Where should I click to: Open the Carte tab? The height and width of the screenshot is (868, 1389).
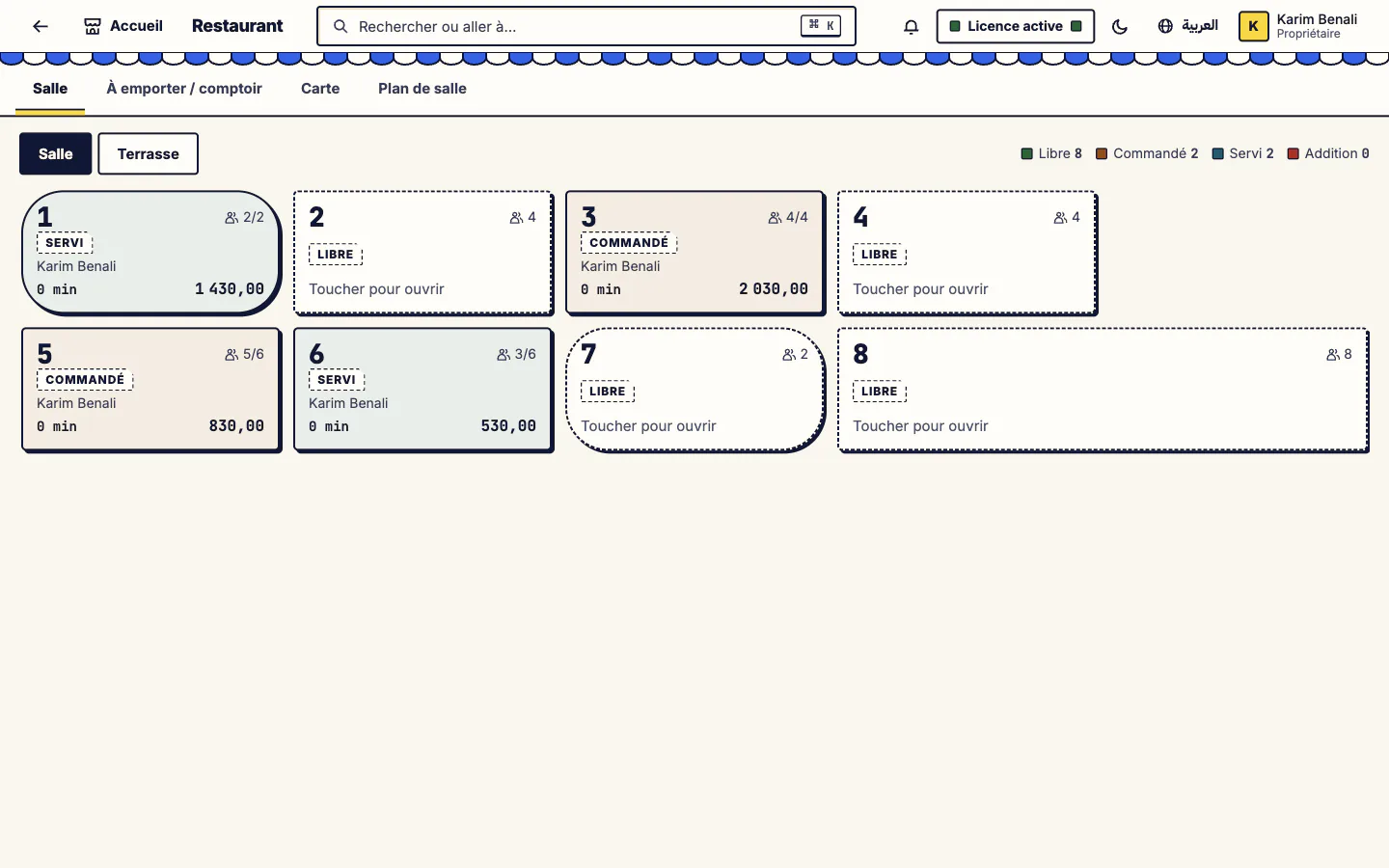[320, 89]
